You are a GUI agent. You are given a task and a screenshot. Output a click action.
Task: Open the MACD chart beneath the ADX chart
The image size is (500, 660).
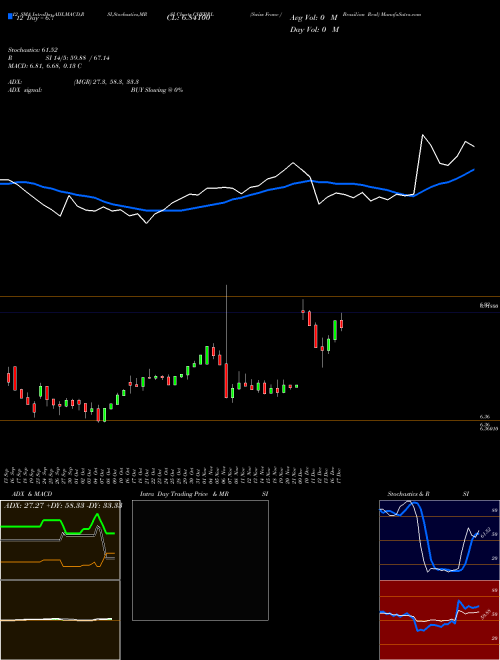[60, 620]
